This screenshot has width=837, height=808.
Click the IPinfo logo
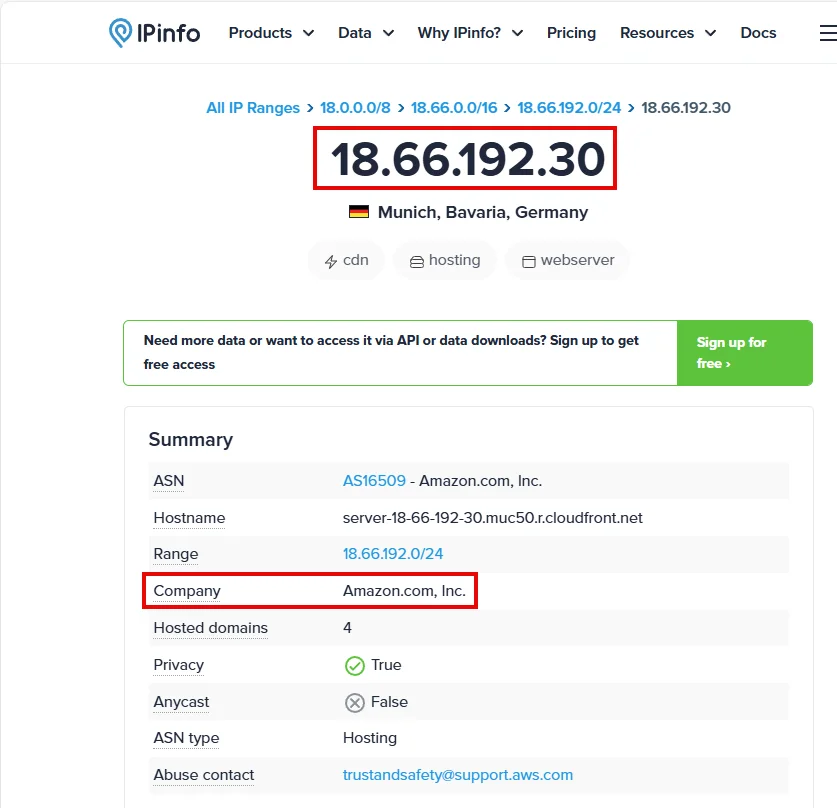(154, 33)
